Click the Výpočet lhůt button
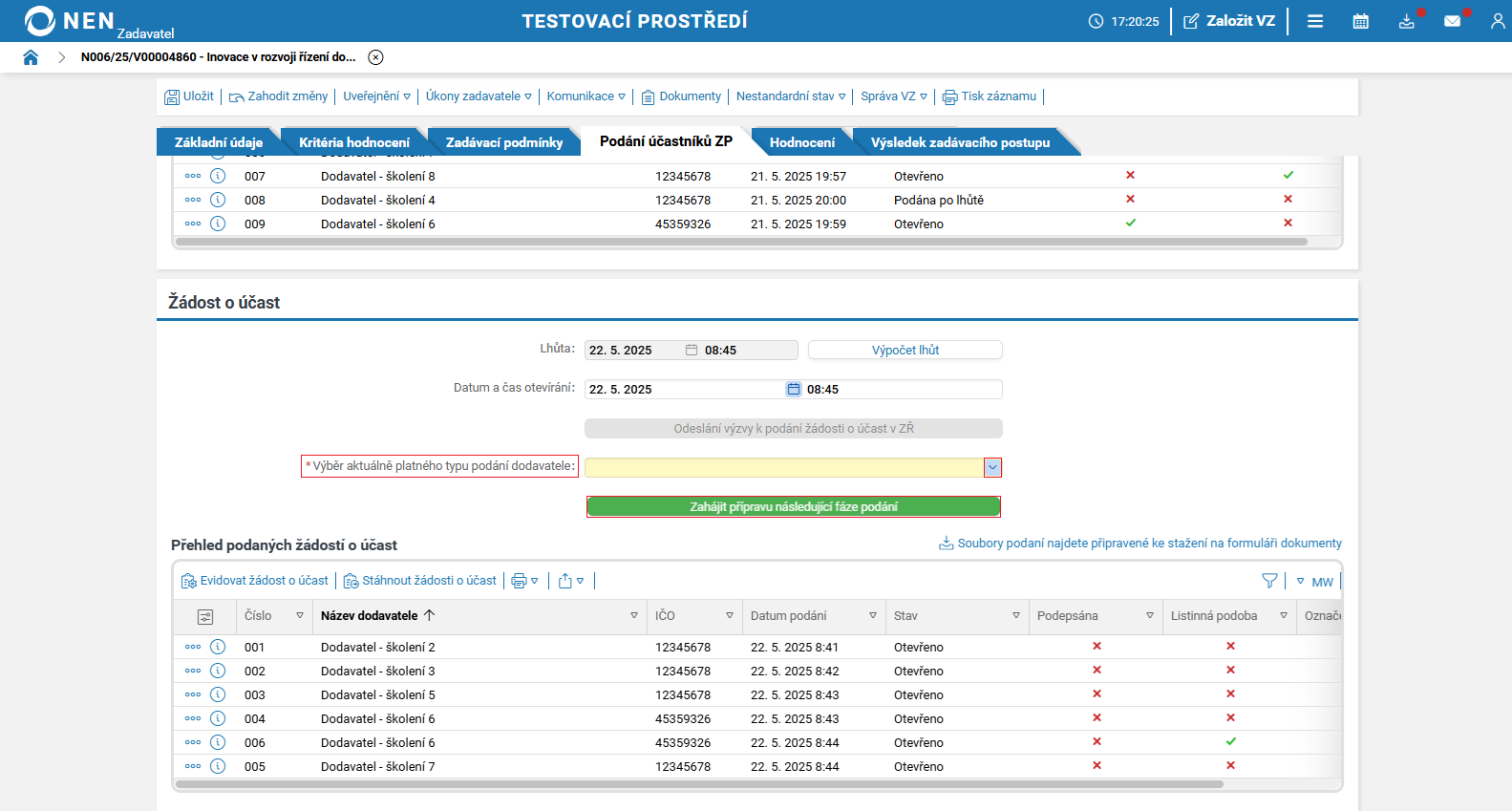 pyautogui.click(x=905, y=351)
